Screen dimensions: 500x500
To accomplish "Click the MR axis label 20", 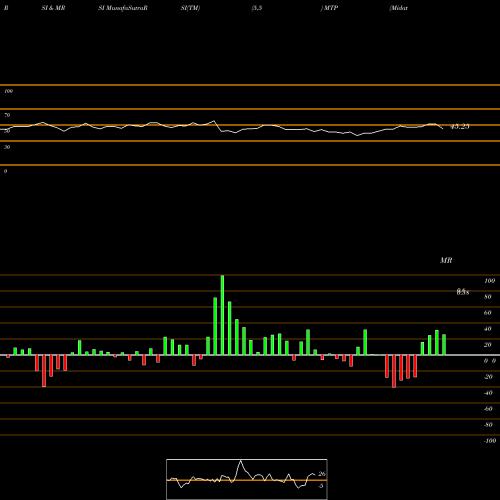I will click(x=488, y=345).
